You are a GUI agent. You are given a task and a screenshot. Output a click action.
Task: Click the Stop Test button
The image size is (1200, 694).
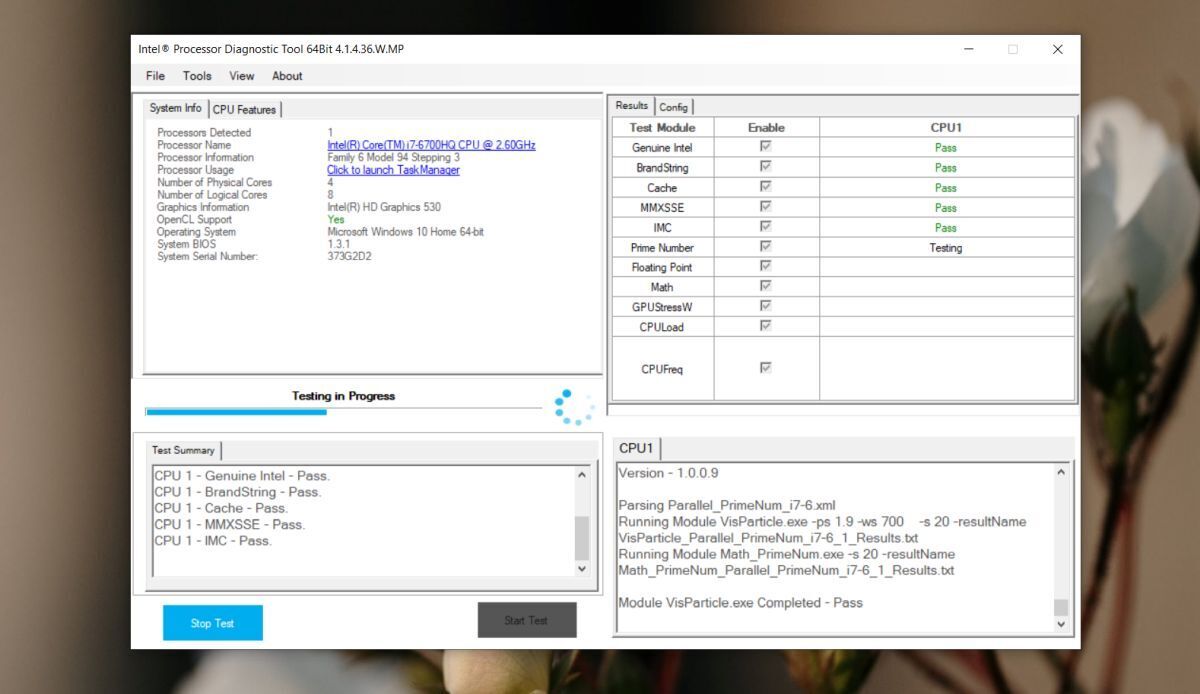coord(211,622)
